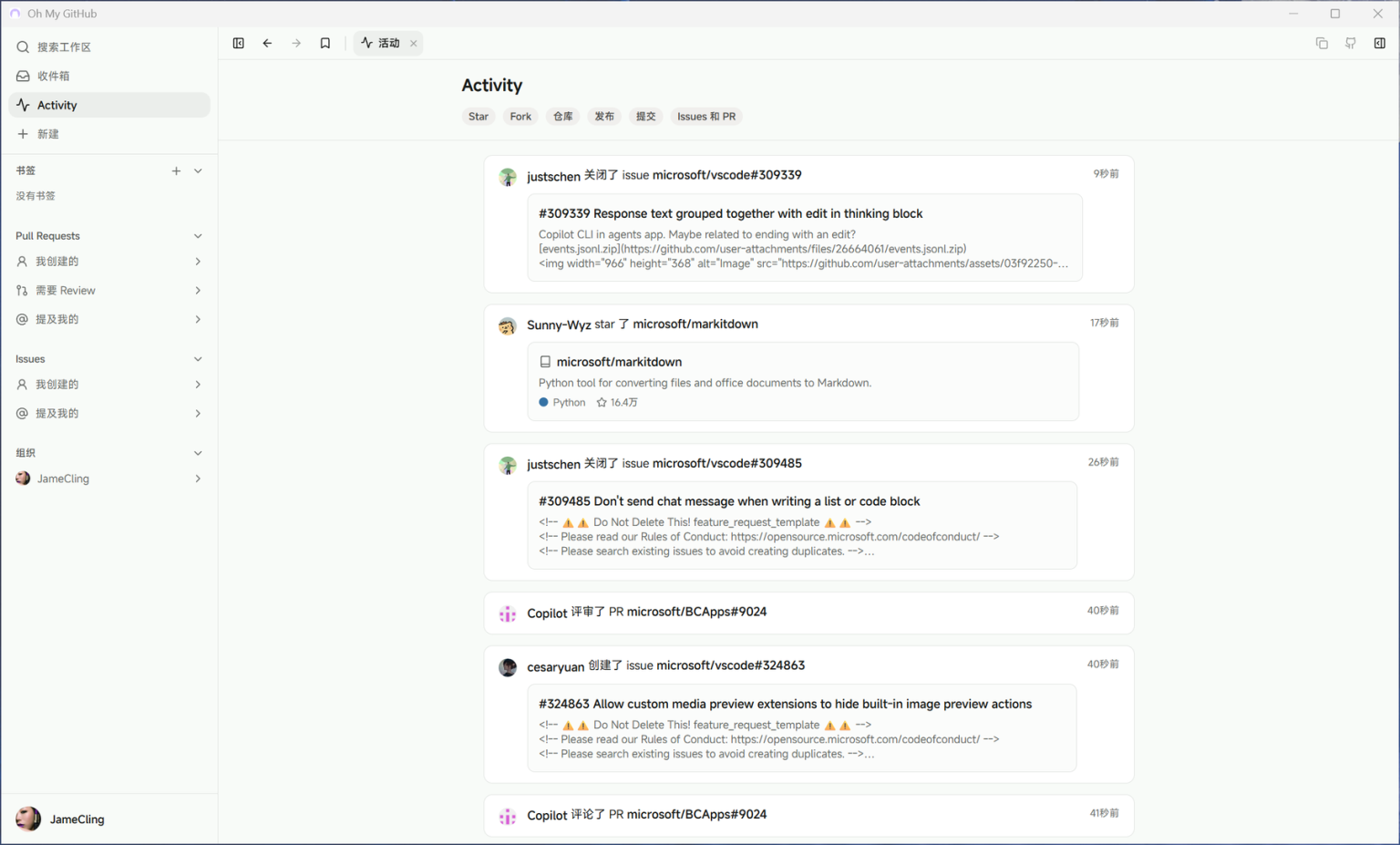Select Activity in the sidebar

[109, 105]
